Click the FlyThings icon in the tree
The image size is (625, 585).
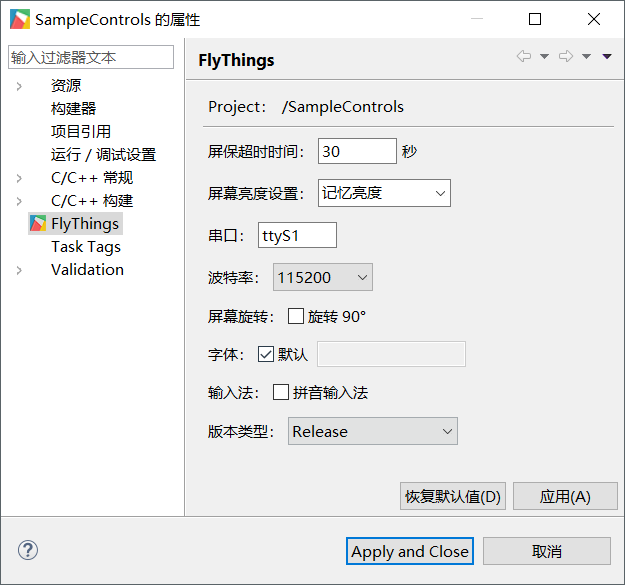[38, 224]
